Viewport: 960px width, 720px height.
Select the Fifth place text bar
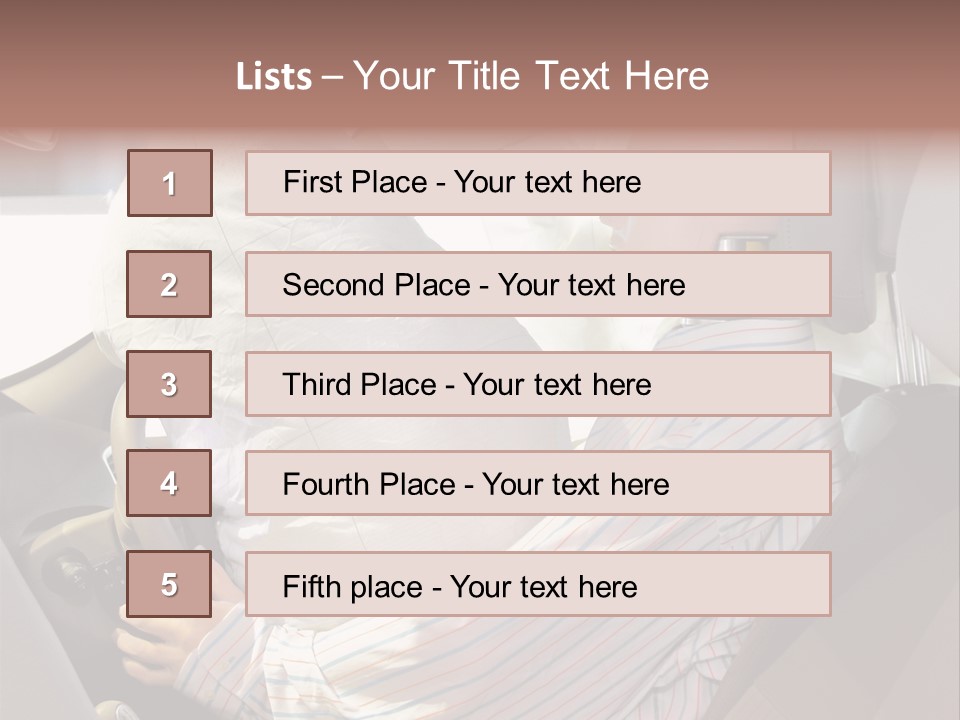[x=538, y=584]
